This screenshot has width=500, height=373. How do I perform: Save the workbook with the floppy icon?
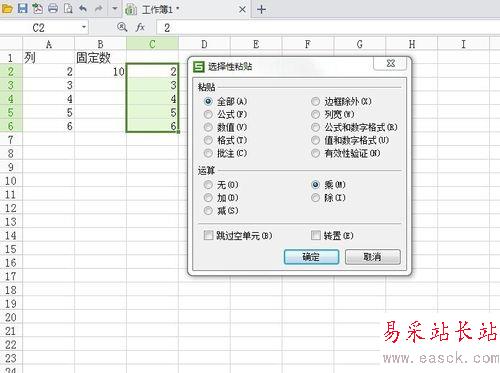tap(23, 8)
